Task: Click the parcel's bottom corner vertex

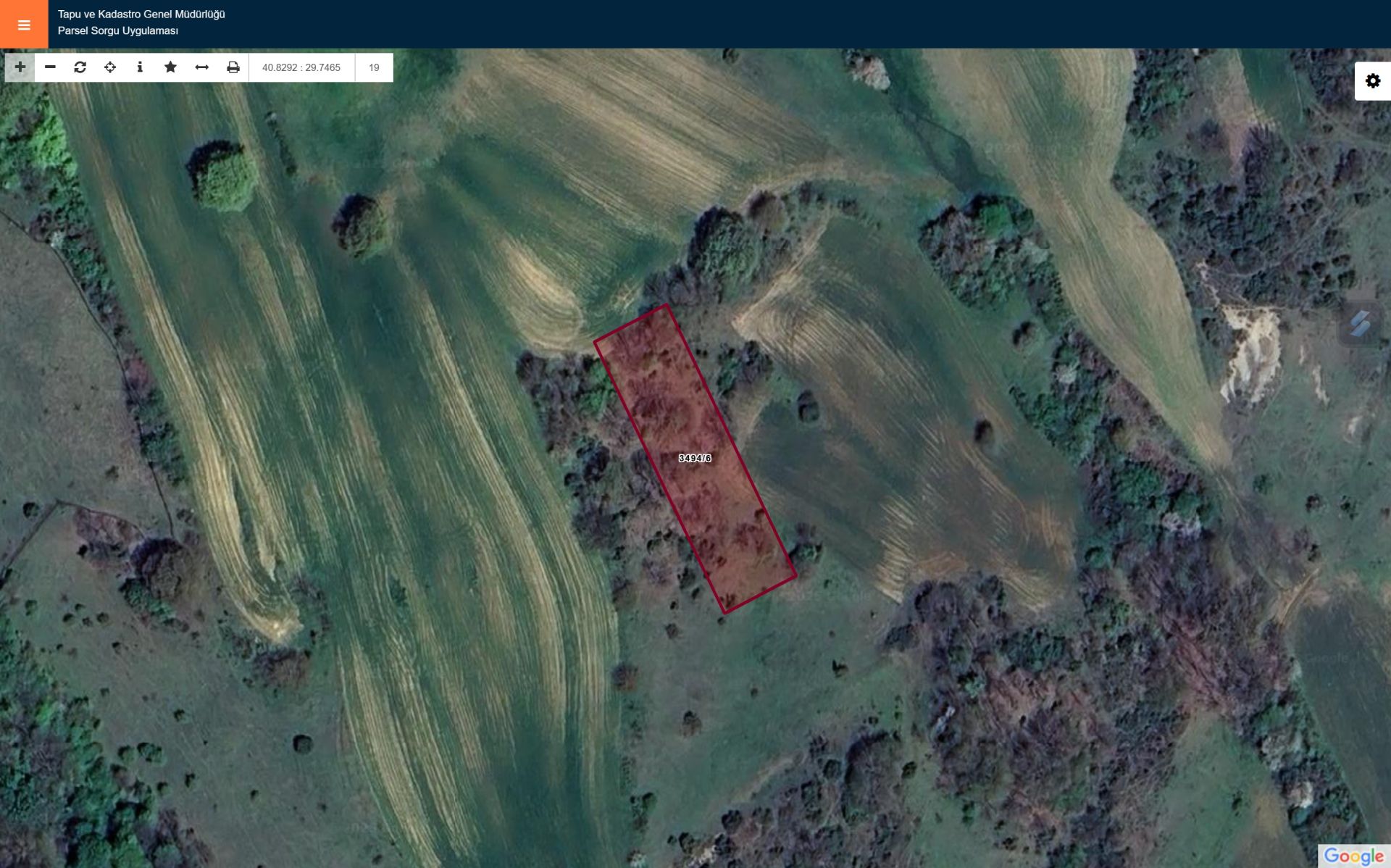Action: point(724,613)
